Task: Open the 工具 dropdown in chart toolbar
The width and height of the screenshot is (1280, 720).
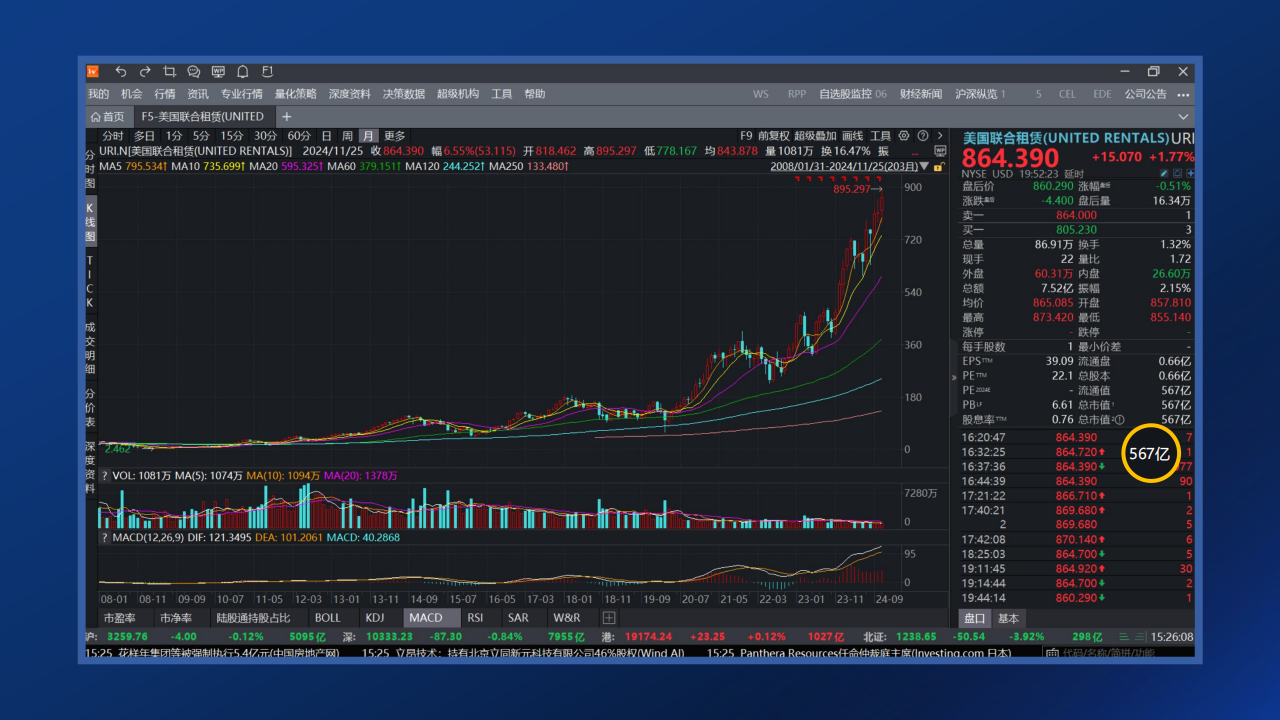Action: 880,136
